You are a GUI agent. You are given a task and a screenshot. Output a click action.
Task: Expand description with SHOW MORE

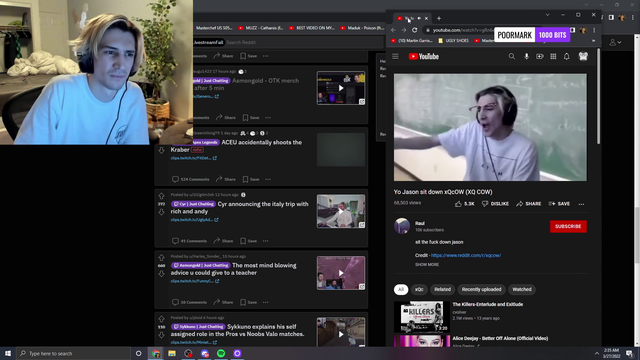[x=427, y=264]
